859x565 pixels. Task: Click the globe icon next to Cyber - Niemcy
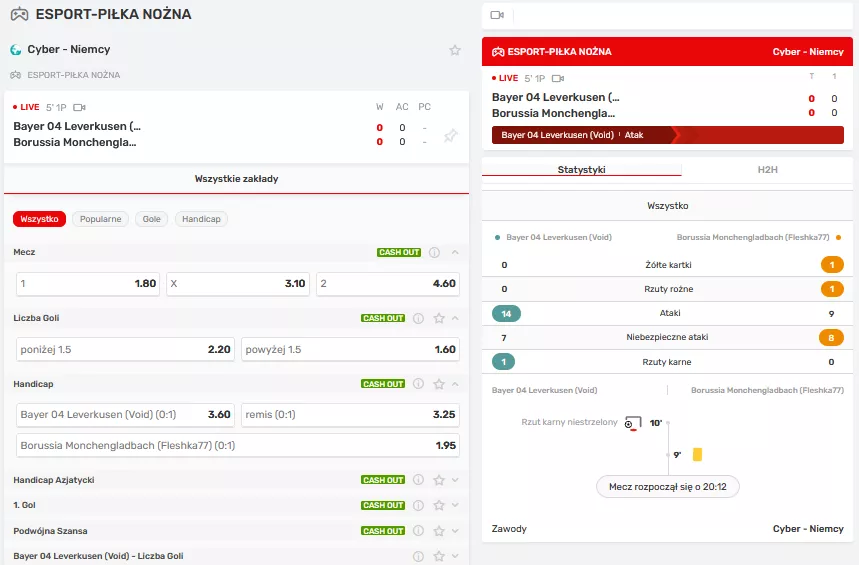point(16,50)
